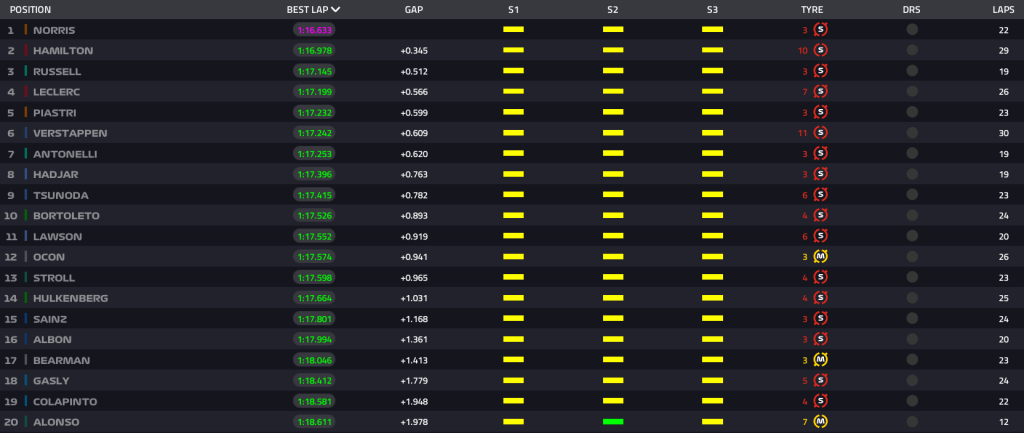The width and height of the screenshot is (1024, 433).
Task: Select Gasly's best lap 1:18.412
Action: [314, 381]
